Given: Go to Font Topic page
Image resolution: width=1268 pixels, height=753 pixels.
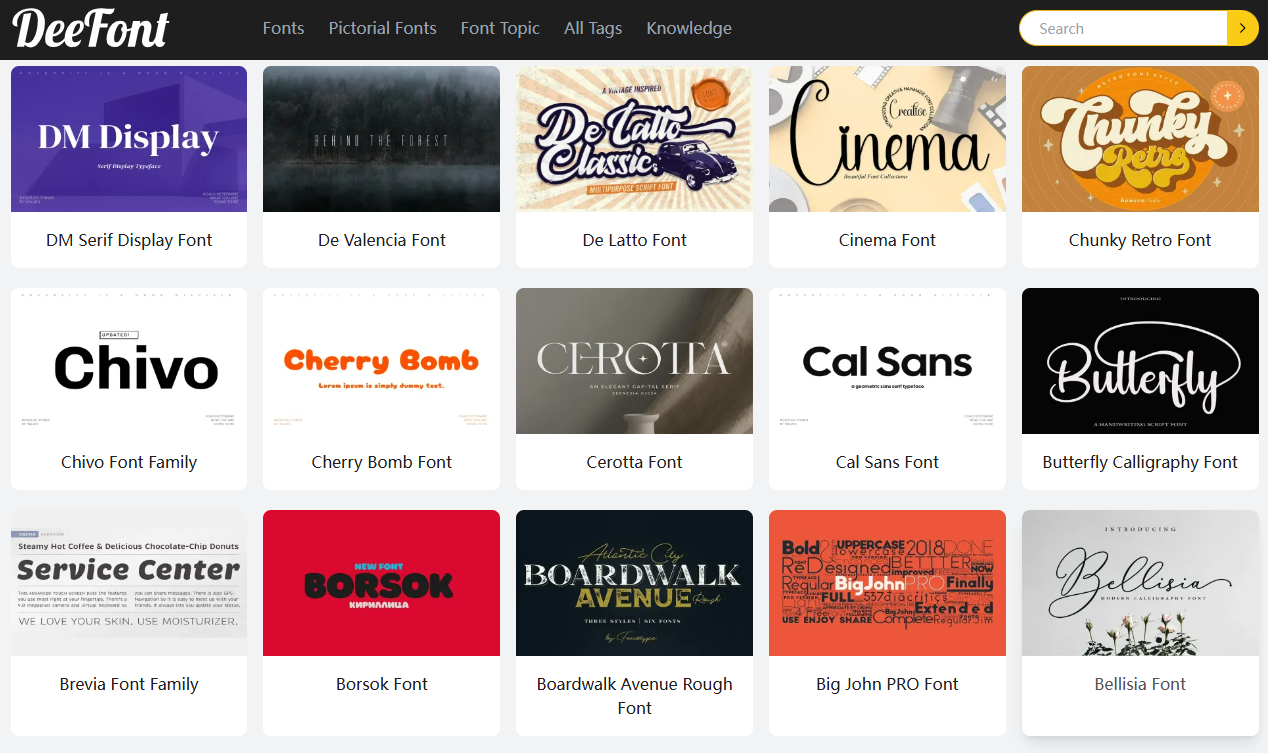Looking at the screenshot, I should (x=500, y=28).
